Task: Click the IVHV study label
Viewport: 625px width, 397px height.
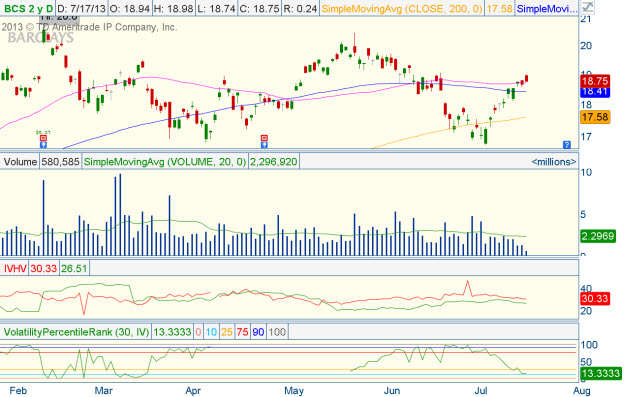Action: (15, 268)
